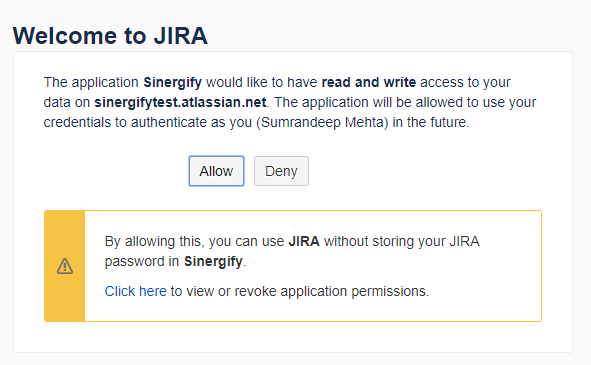Deny Sinergify's access request
This screenshot has width=591, height=365.
pos(281,171)
